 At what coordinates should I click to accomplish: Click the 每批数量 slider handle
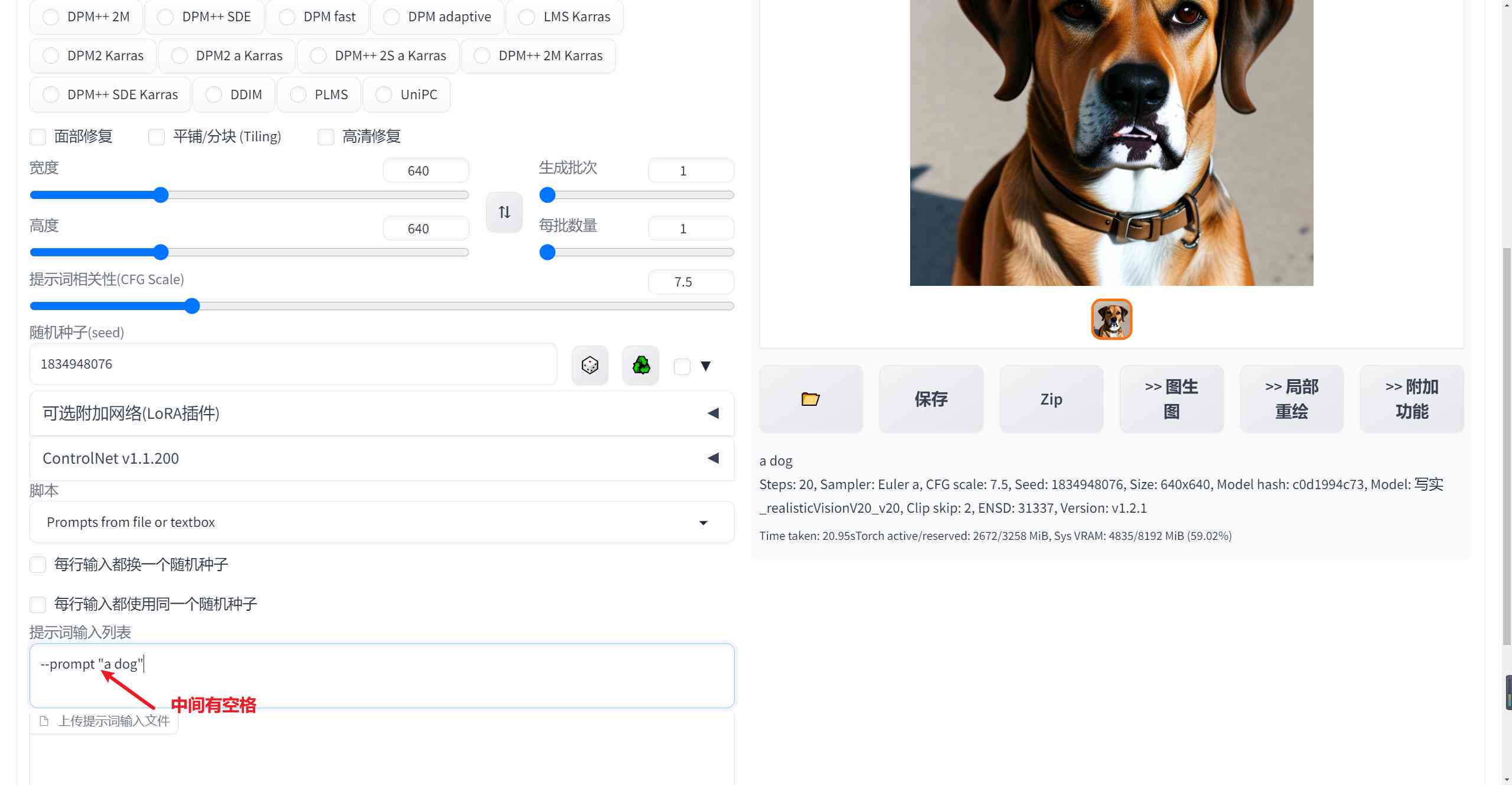click(548, 253)
